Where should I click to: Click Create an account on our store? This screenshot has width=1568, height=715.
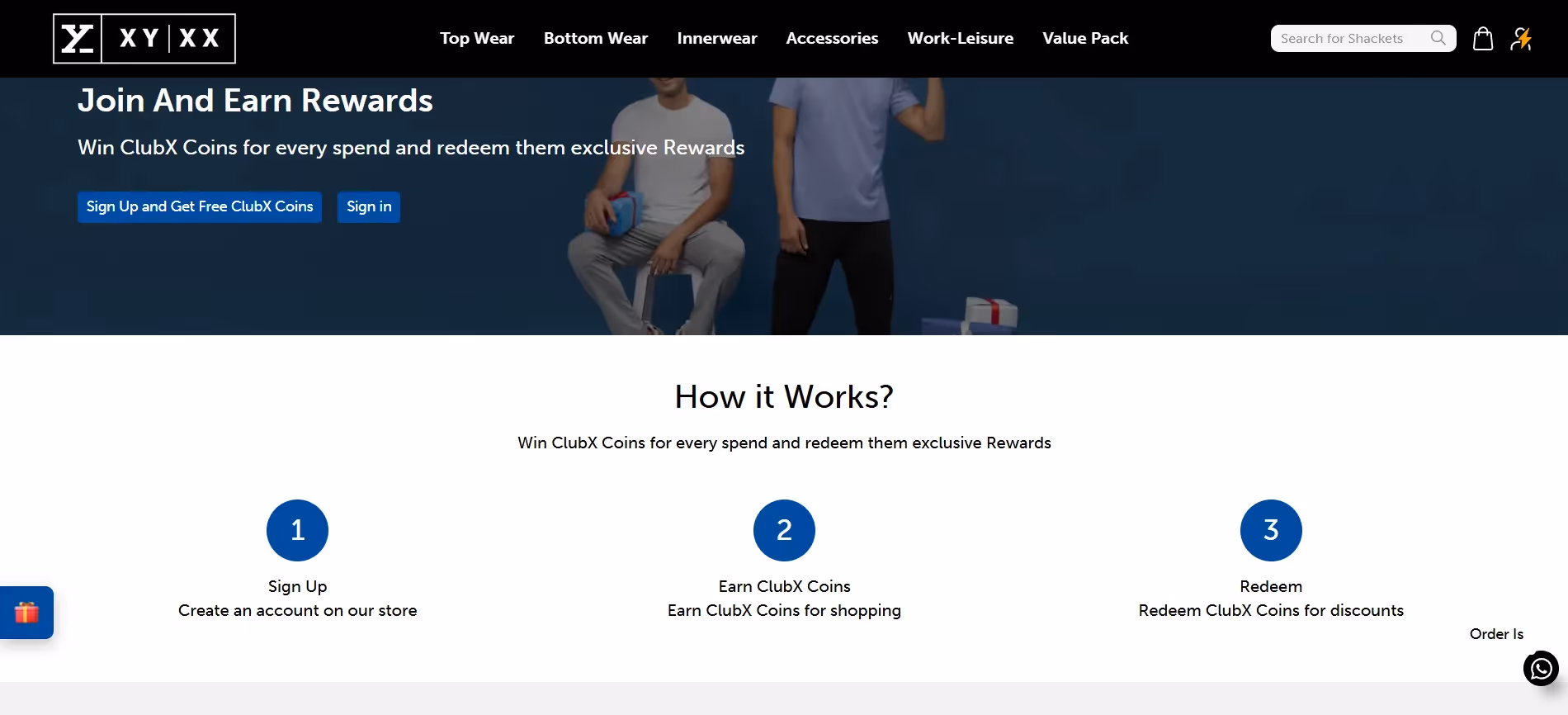pyautogui.click(x=297, y=611)
